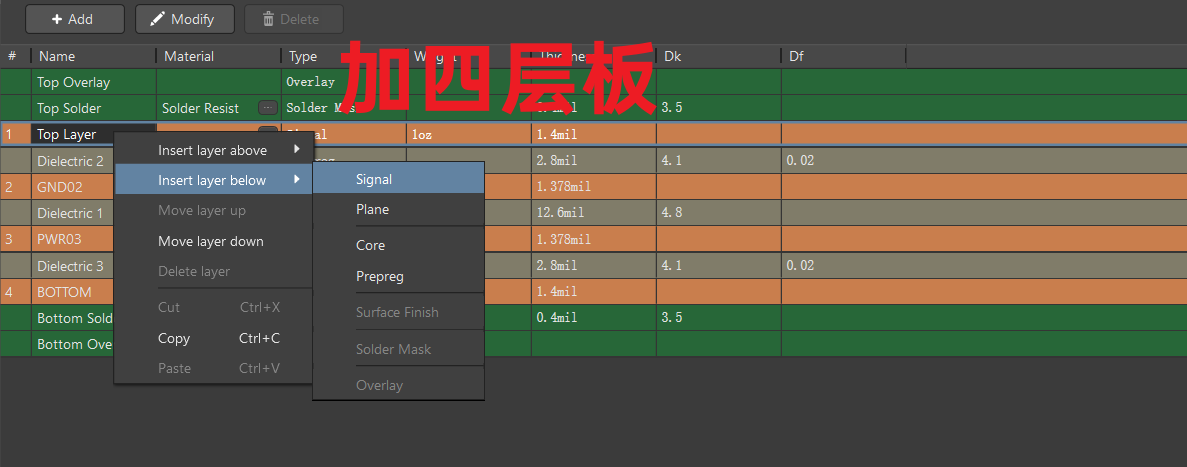
Task: Choose Plane from the insert submenu
Action: pos(372,210)
